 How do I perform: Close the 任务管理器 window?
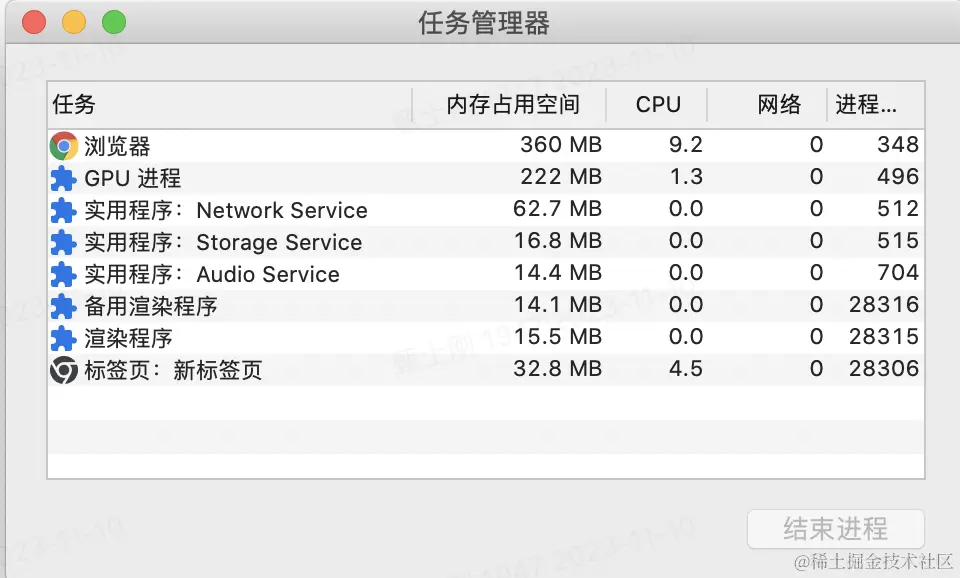click(x=34, y=22)
